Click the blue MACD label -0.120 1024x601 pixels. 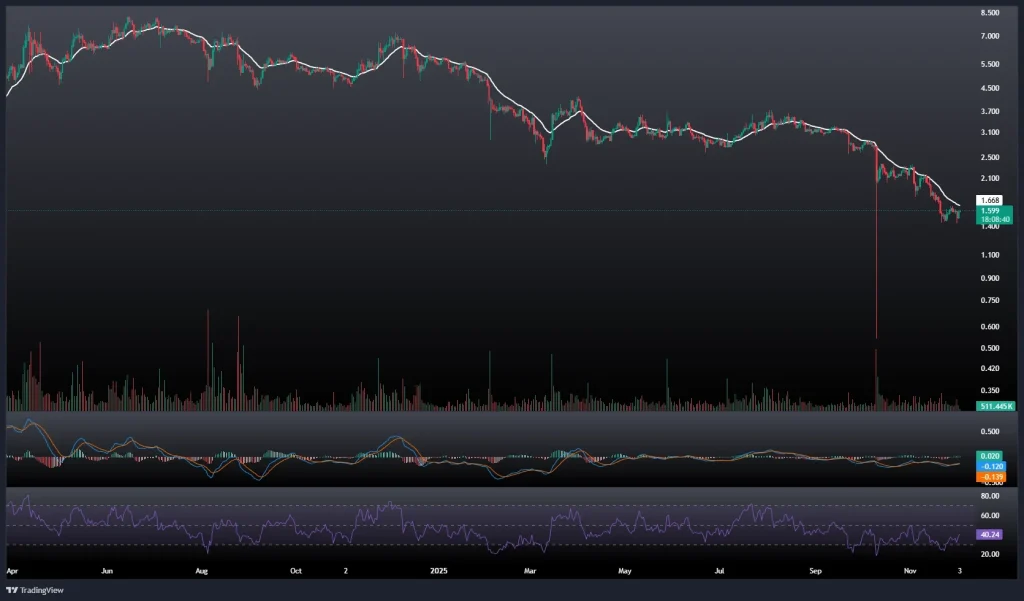[991, 466]
